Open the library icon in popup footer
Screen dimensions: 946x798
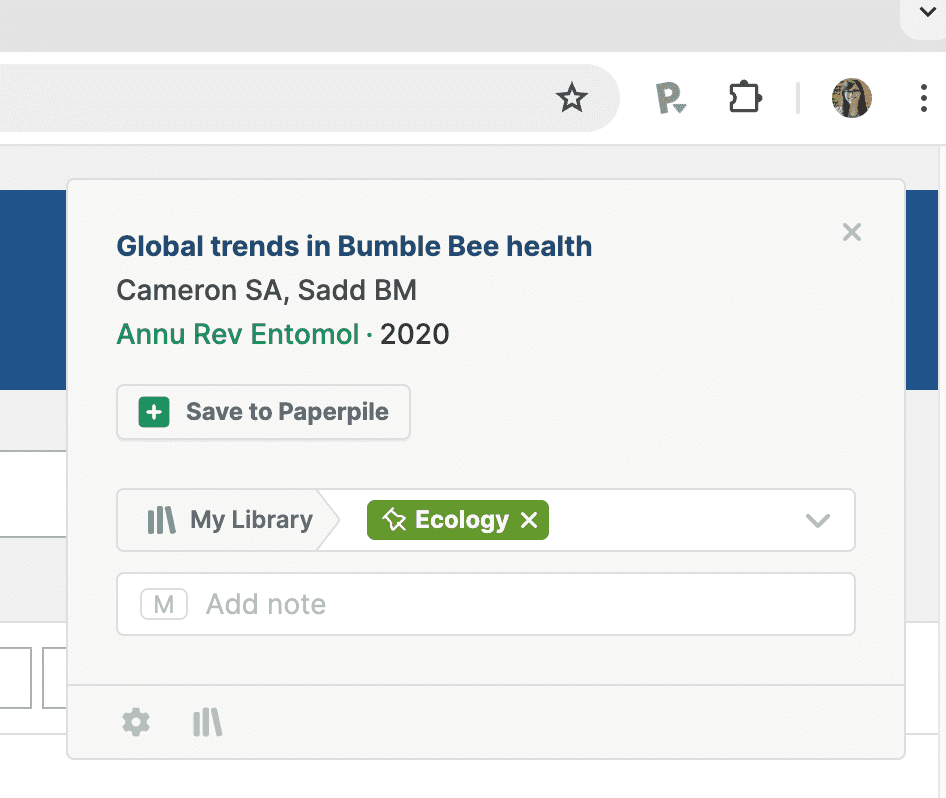tap(207, 722)
